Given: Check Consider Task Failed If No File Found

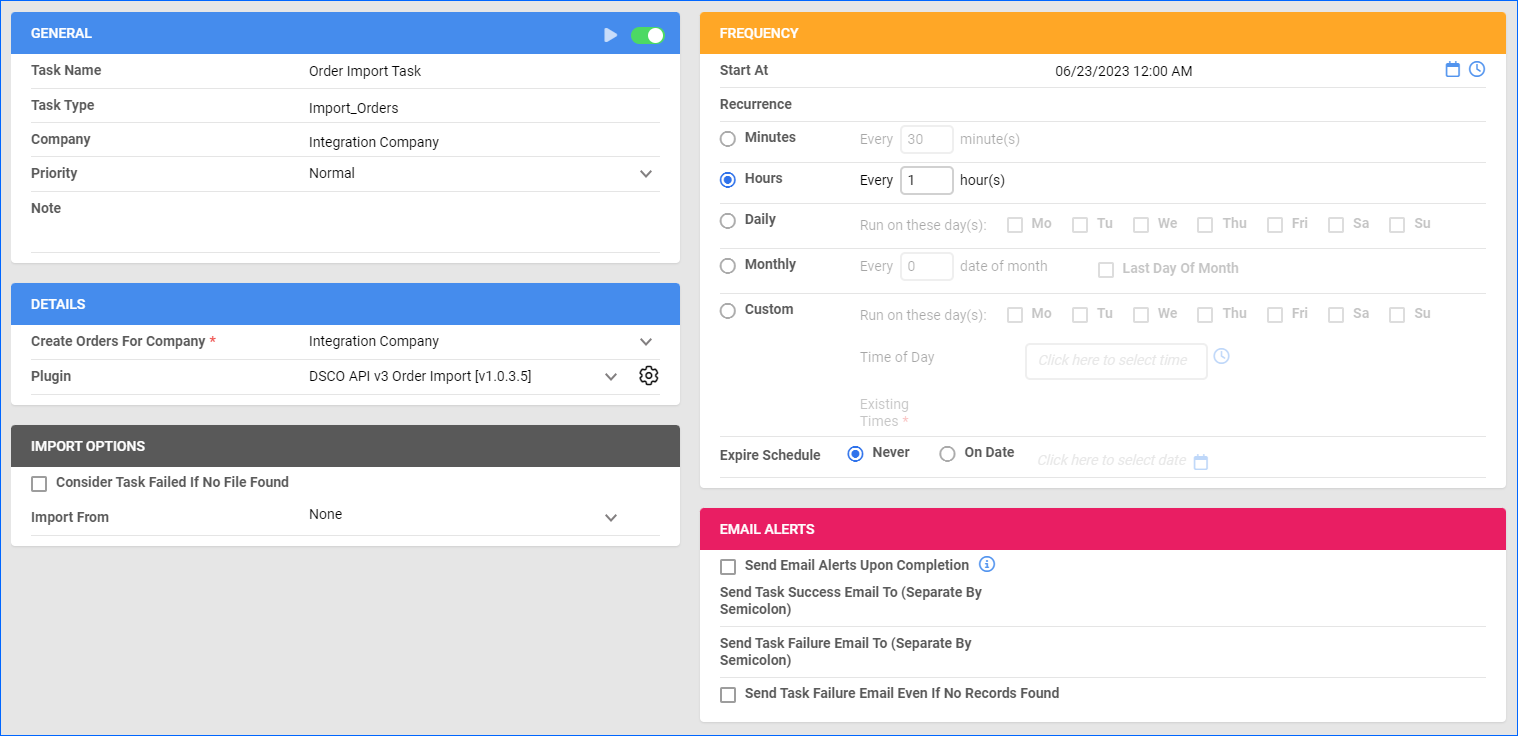Looking at the screenshot, I should pos(39,484).
